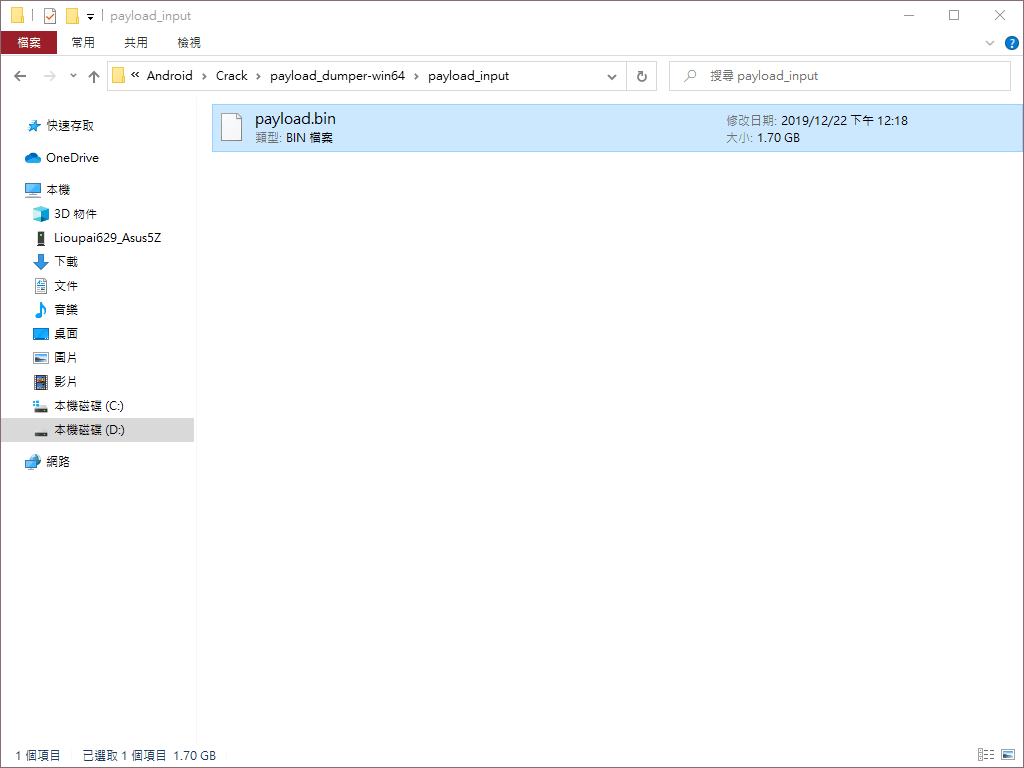Expand subfolders arrow after Android
Viewport: 1024px width, 768px height.
coord(204,76)
